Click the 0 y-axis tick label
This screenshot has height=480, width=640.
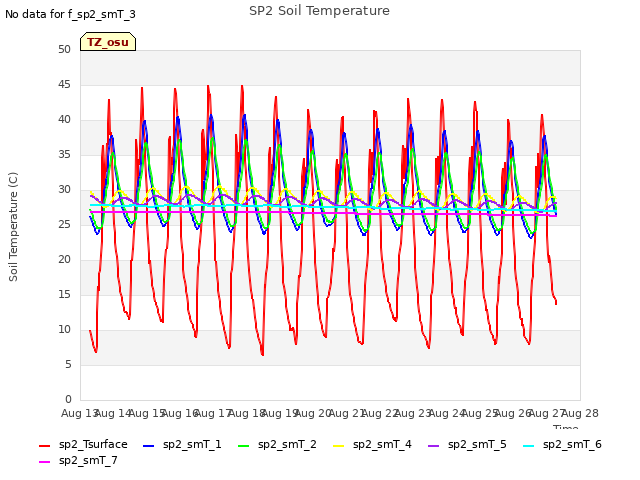(x=68, y=399)
